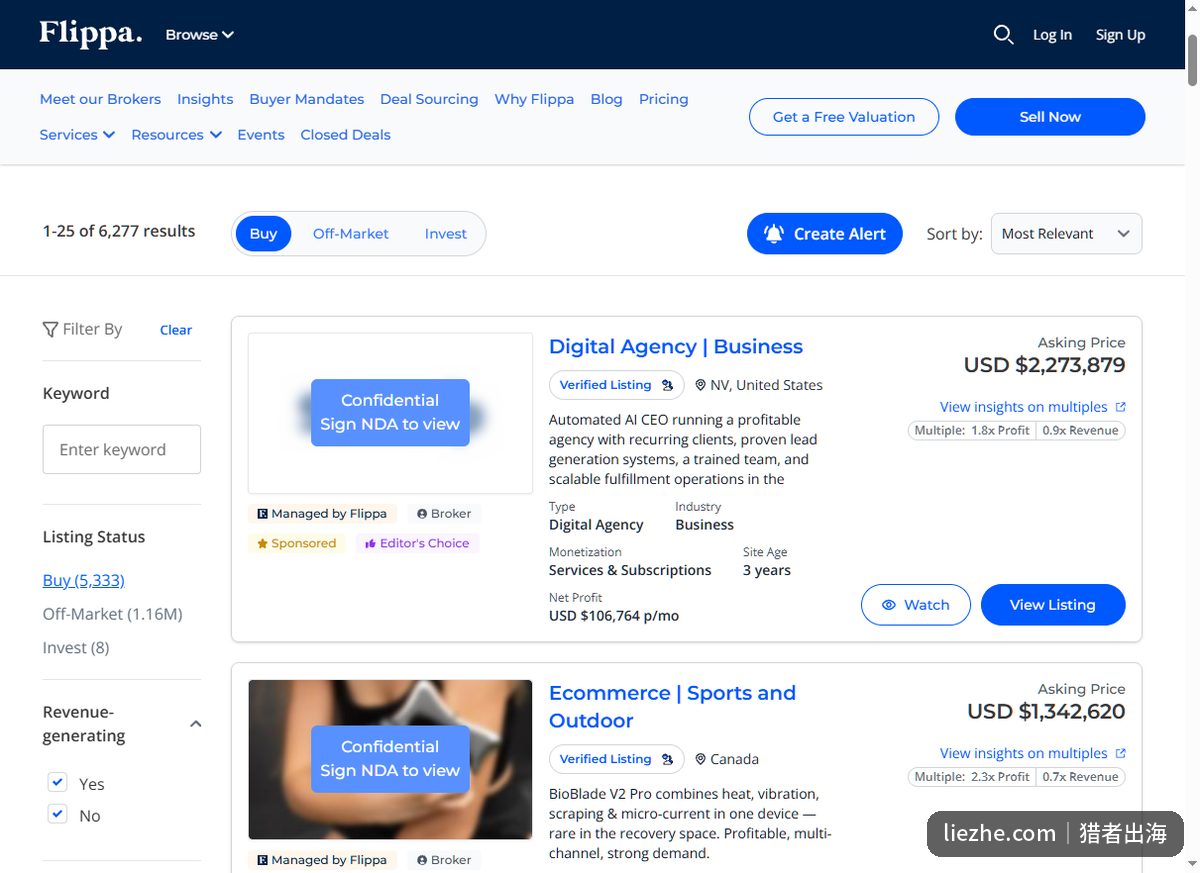Open the Blog link

pyautogui.click(x=606, y=99)
